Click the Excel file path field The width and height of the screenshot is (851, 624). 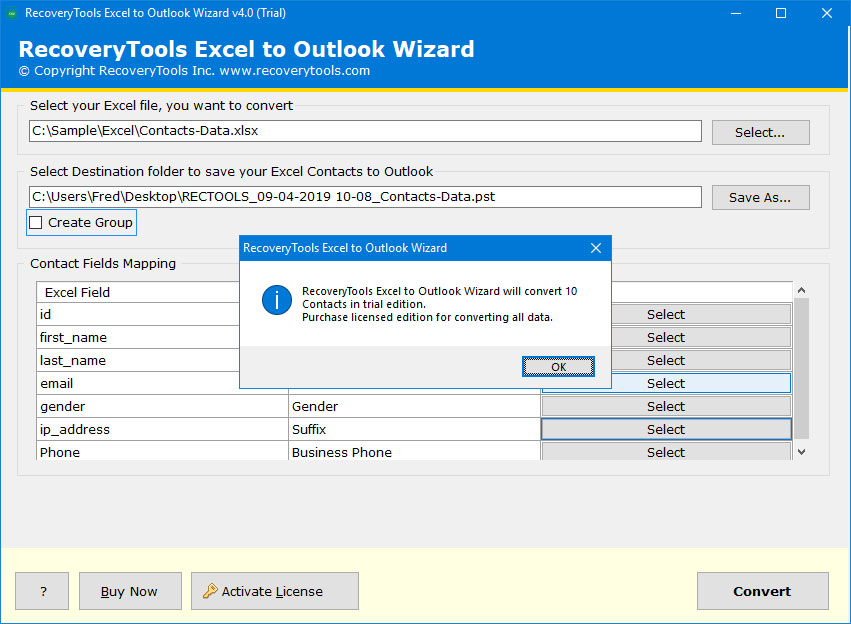365,131
